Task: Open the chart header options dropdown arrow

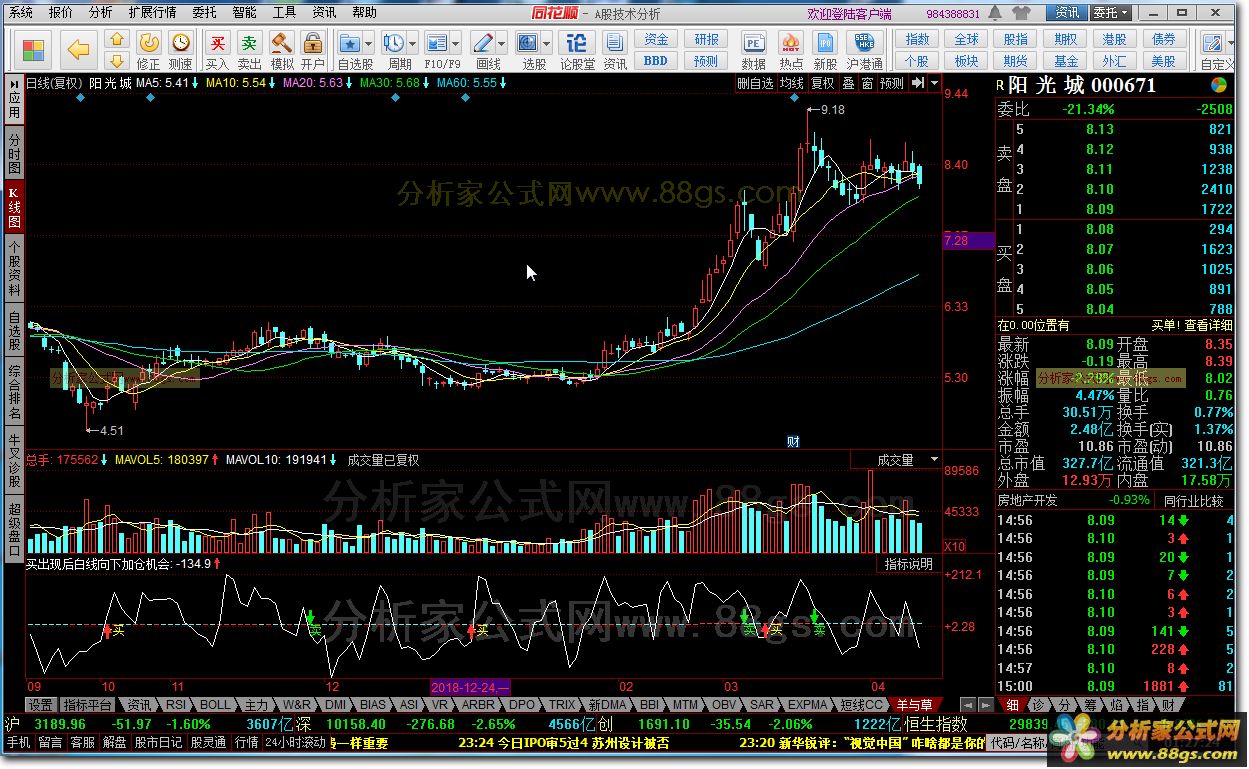Action: point(934,84)
